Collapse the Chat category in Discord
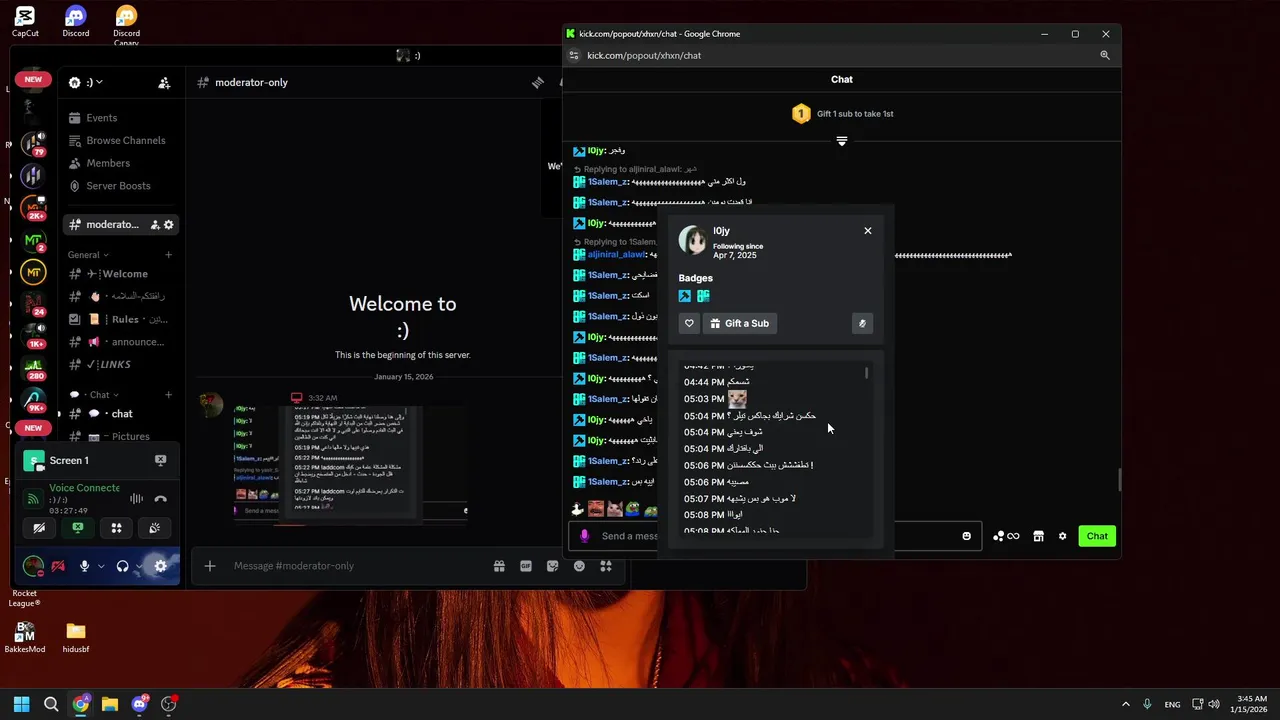 point(94,395)
